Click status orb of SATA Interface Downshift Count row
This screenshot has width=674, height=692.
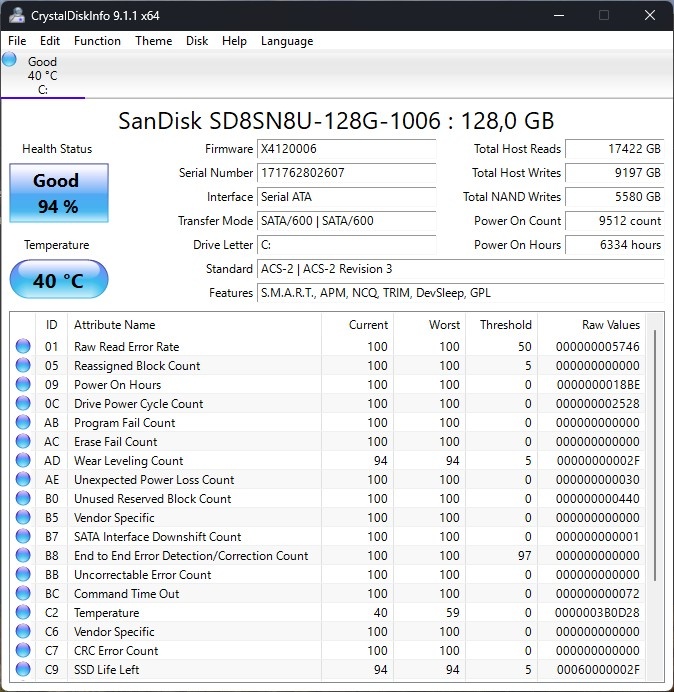23,536
